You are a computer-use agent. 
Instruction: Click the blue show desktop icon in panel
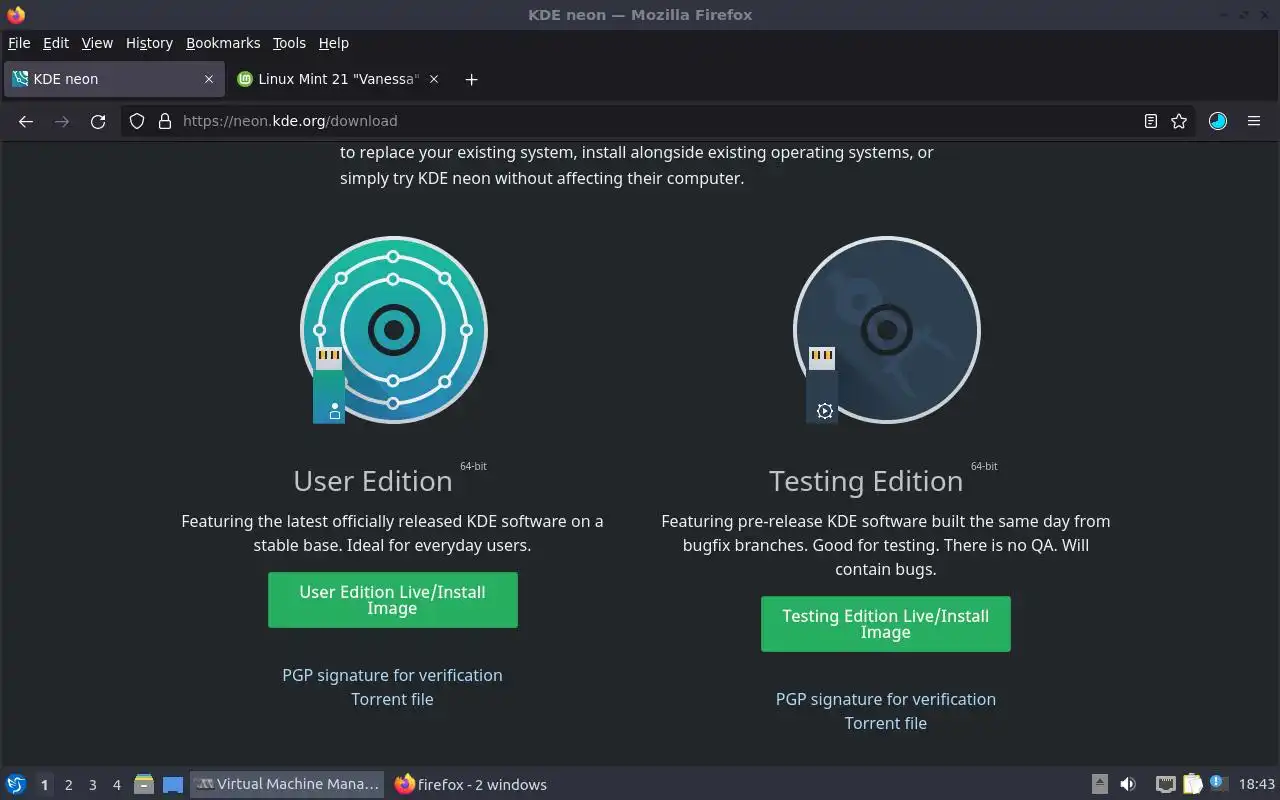tap(173, 784)
